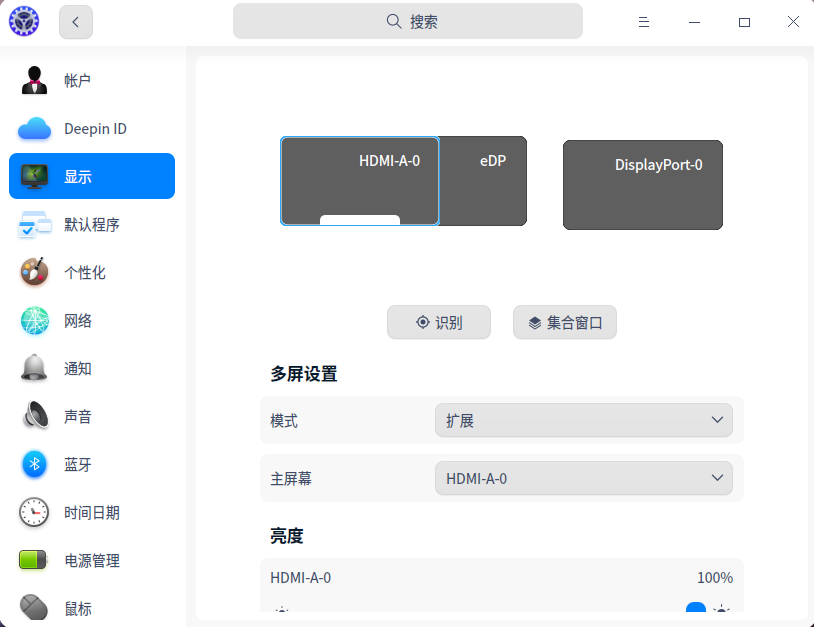Open the 模式 (Mode) dropdown

[x=583, y=420]
